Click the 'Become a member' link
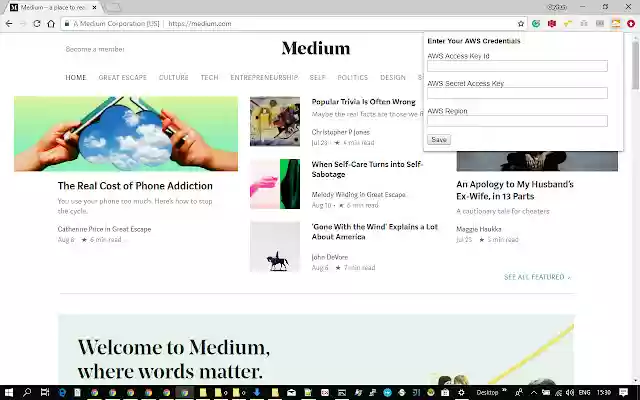The height and width of the screenshot is (400, 640). click(x=95, y=49)
